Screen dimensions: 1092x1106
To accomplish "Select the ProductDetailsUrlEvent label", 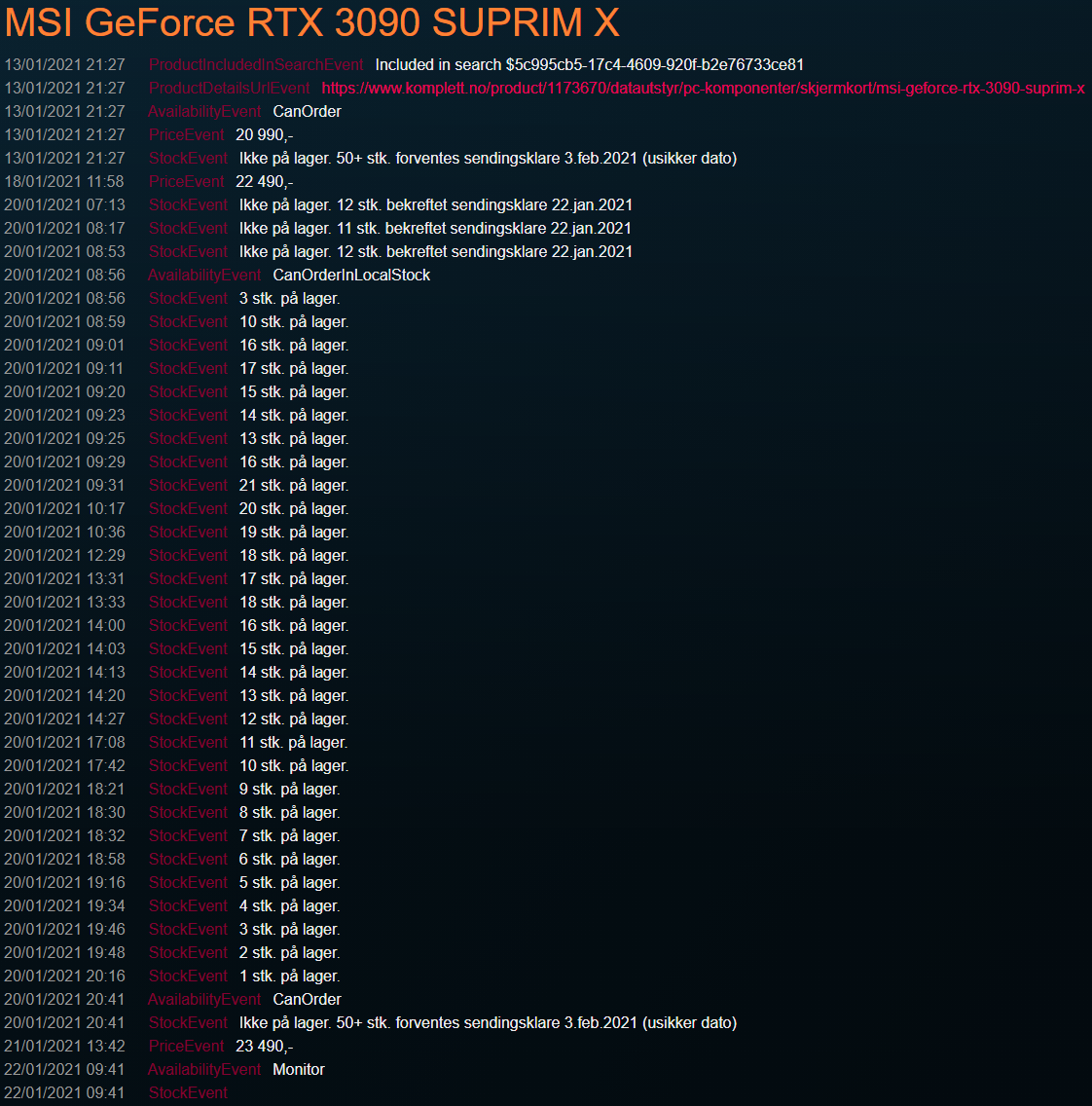I will pyautogui.click(x=229, y=89).
